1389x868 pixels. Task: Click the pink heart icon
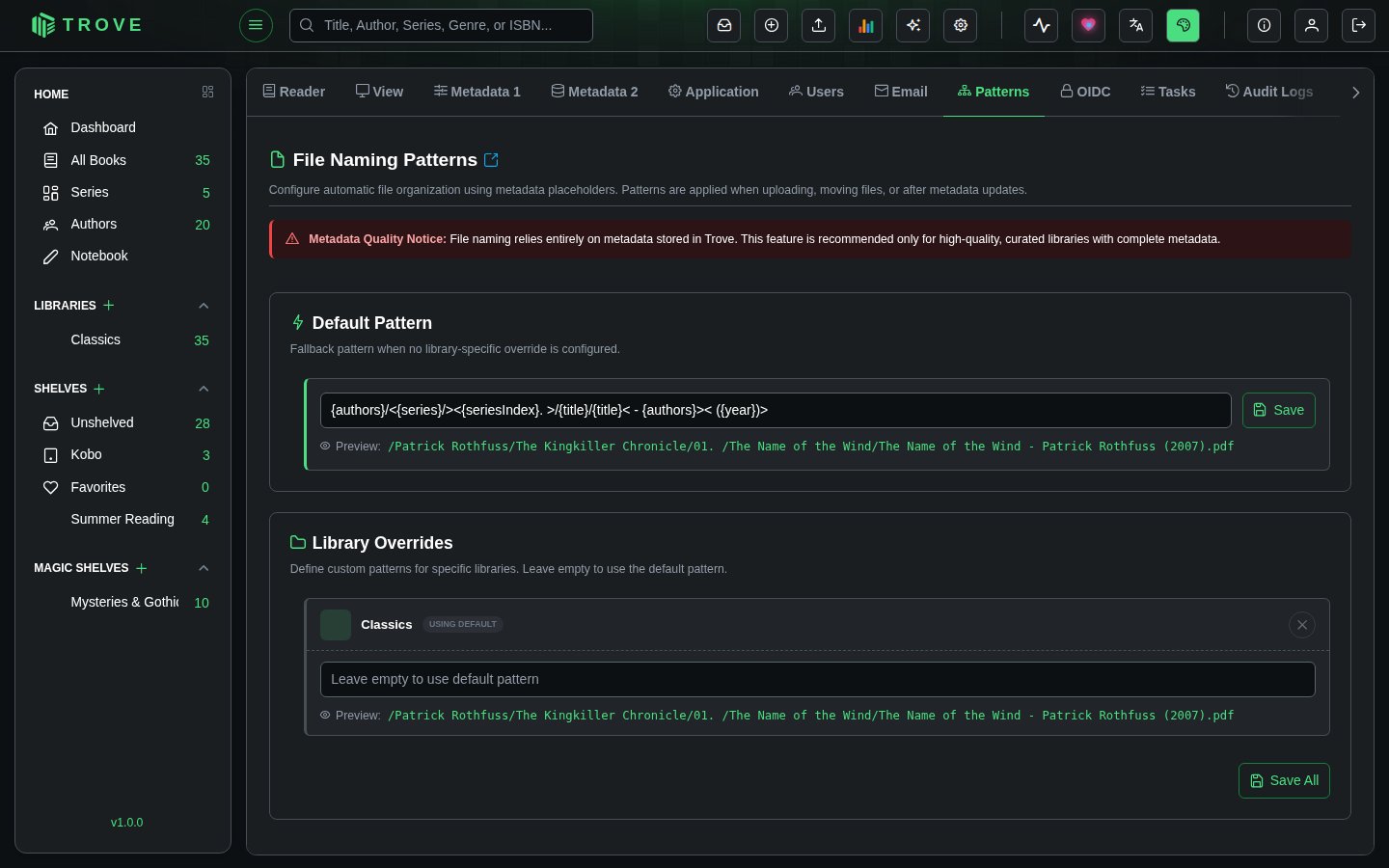tap(1089, 25)
